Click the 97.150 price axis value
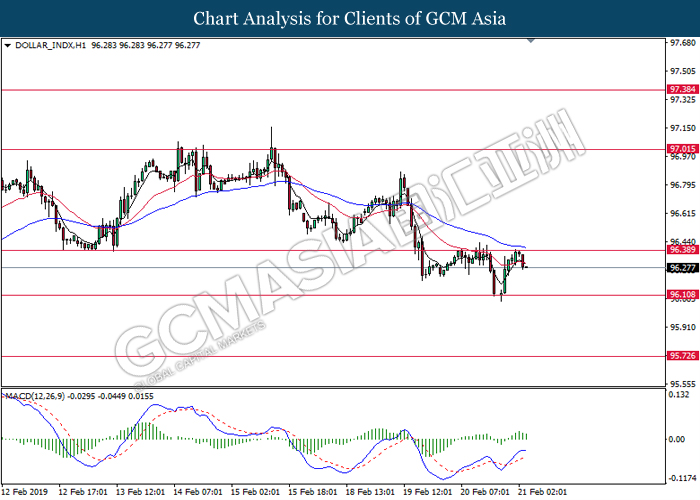The width and height of the screenshot is (700, 500). pyautogui.click(x=683, y=129)
